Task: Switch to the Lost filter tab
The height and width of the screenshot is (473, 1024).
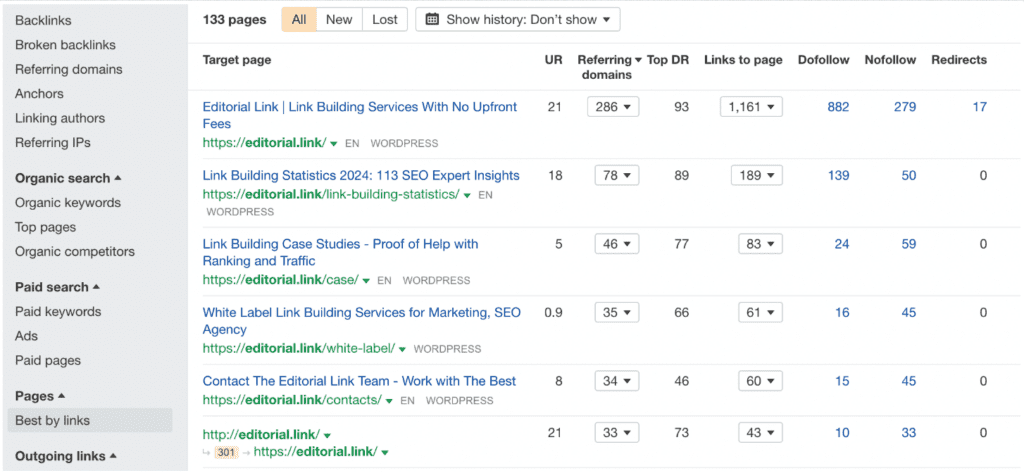Action: (x=385, y=20)
